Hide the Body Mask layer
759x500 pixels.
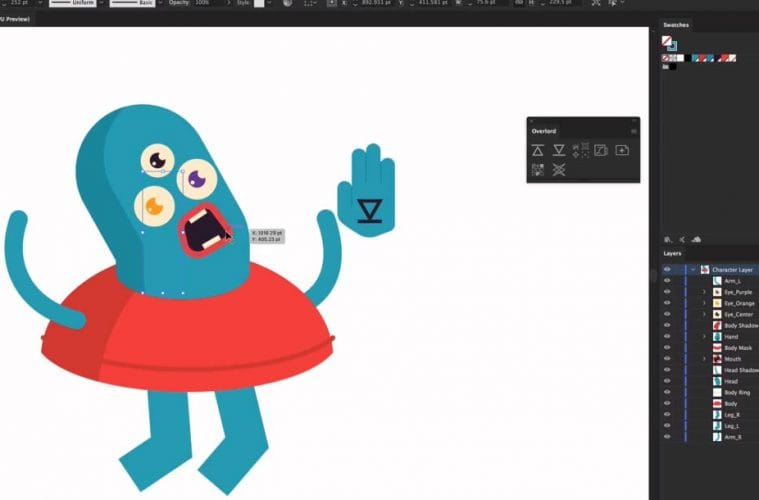[667, 347]
